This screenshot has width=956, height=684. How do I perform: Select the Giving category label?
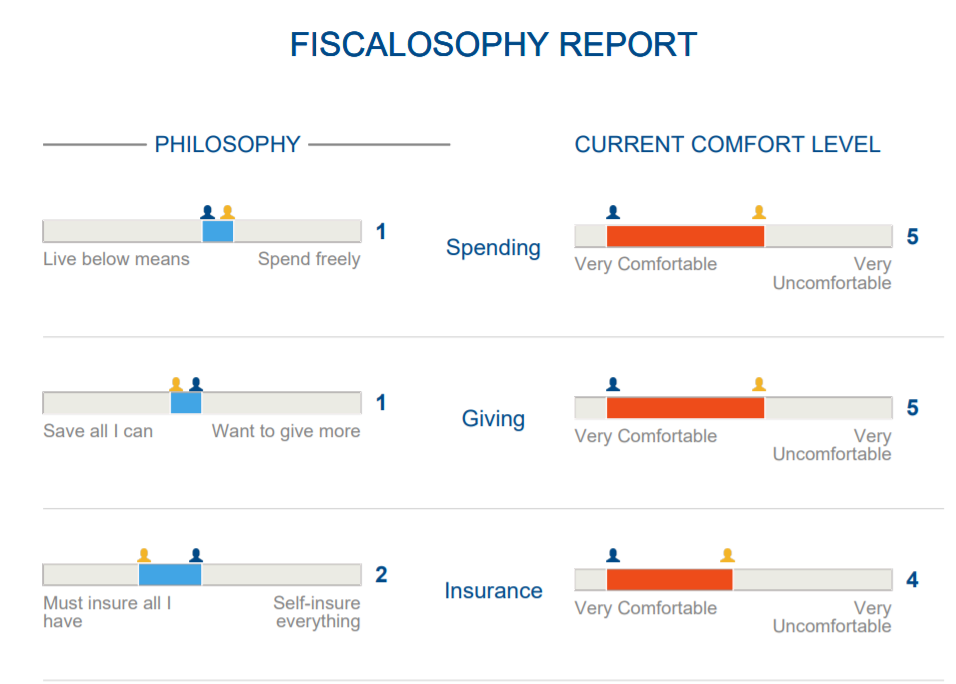point(493,418)
